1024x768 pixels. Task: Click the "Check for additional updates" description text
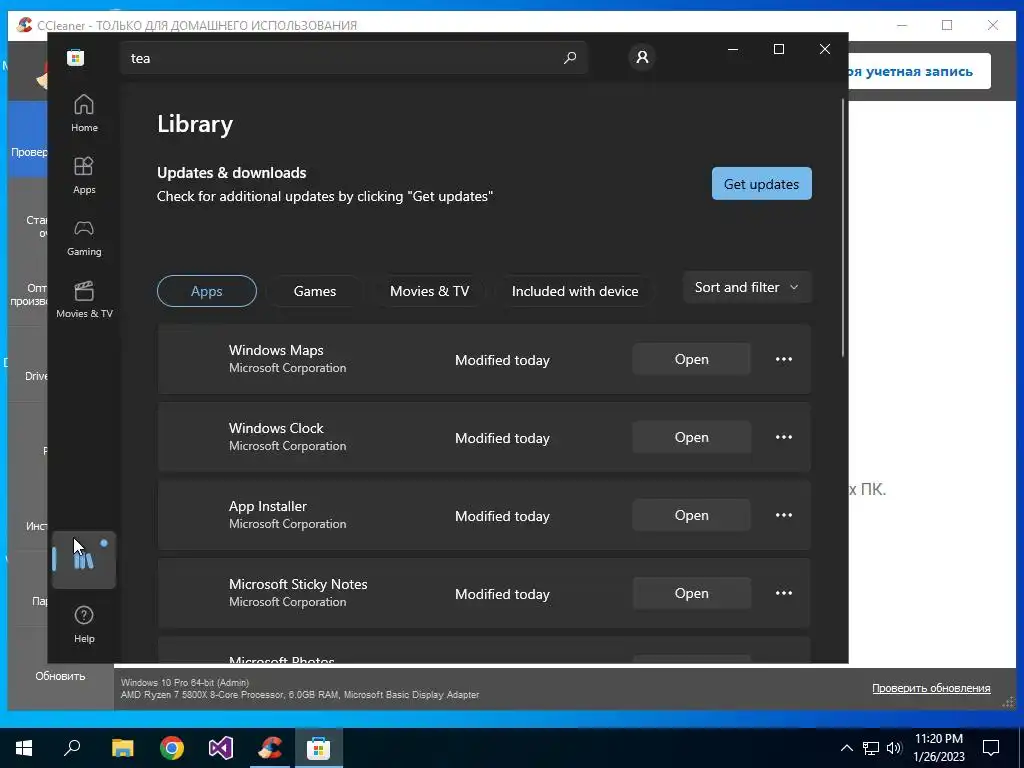pos(325,197)
